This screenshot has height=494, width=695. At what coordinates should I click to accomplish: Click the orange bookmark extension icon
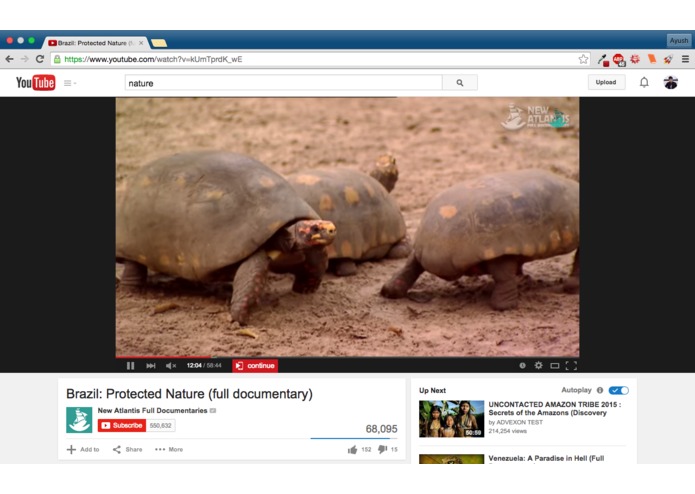tap(652, 58)
